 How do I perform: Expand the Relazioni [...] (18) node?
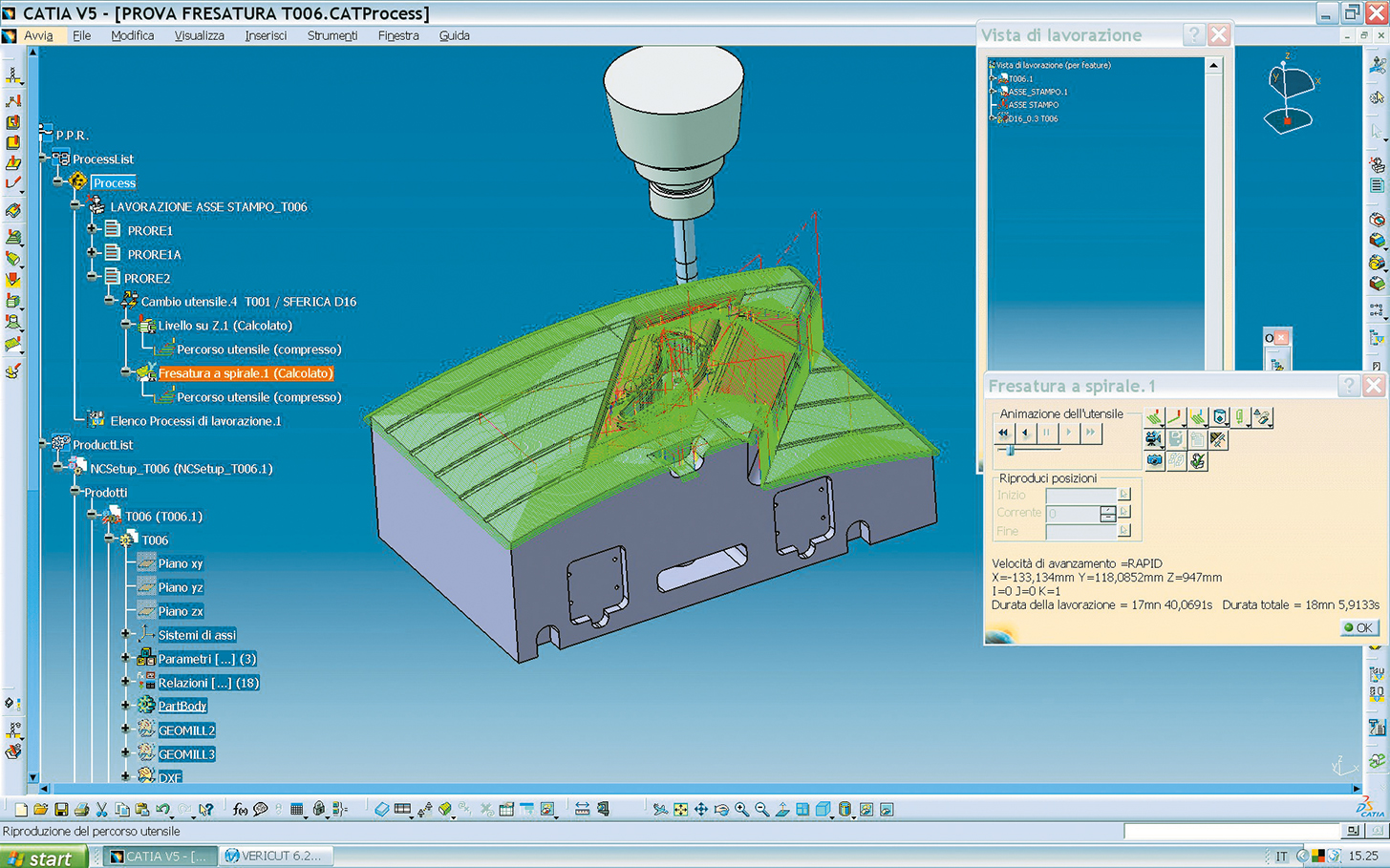[x=126, y=682]
